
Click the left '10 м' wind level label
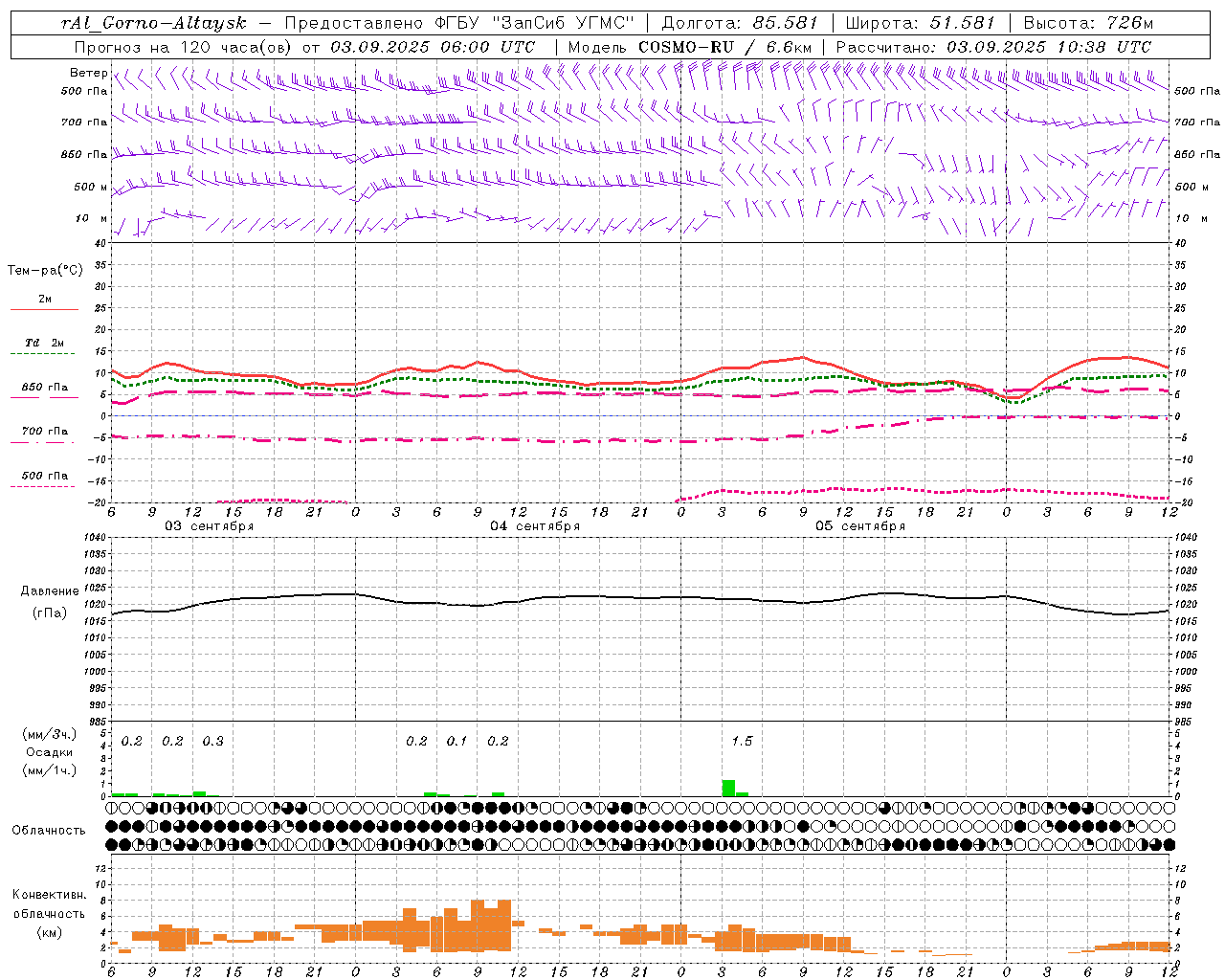(92, 218)
